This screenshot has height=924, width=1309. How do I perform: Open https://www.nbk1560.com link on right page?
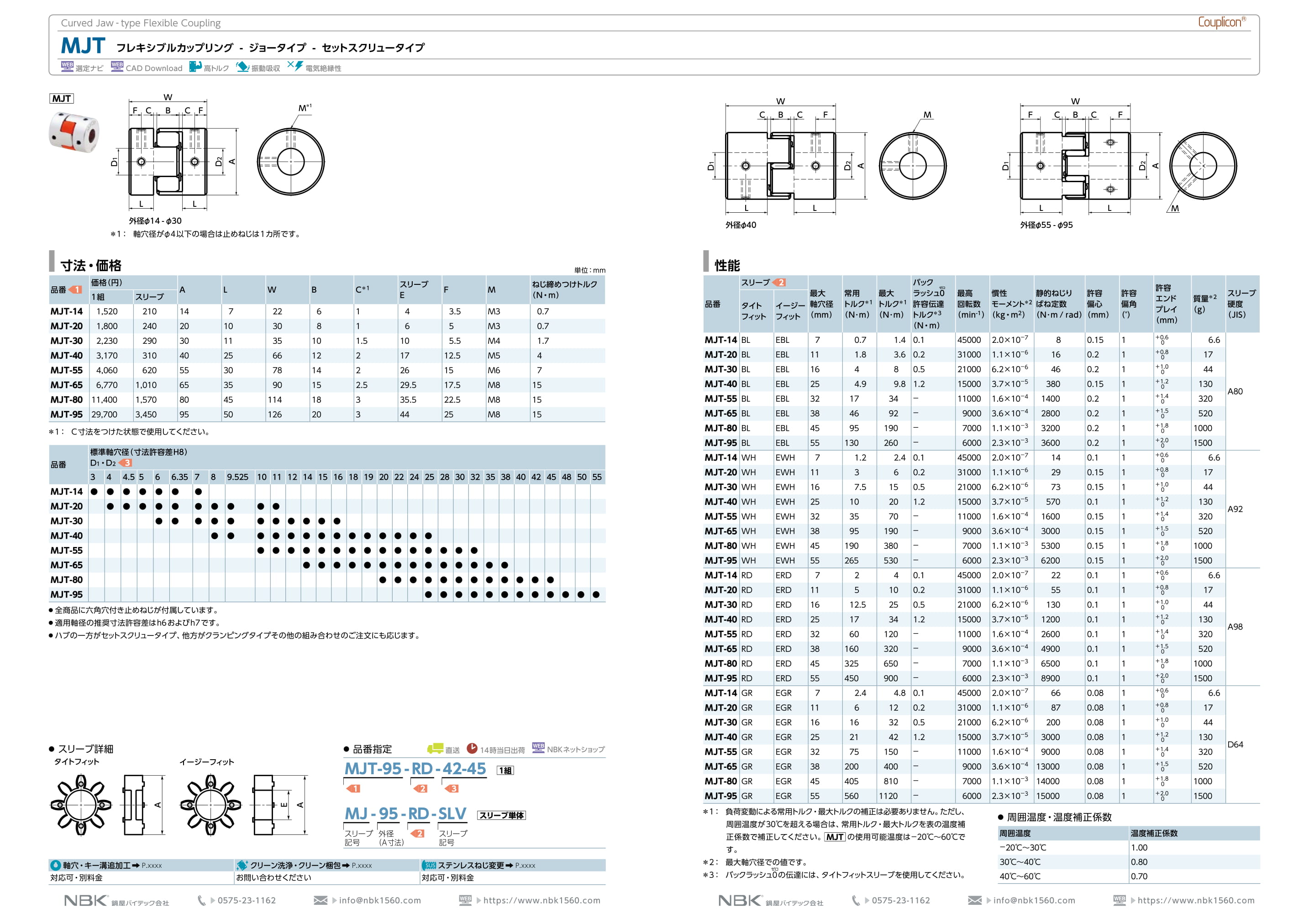click(1196, 900)
